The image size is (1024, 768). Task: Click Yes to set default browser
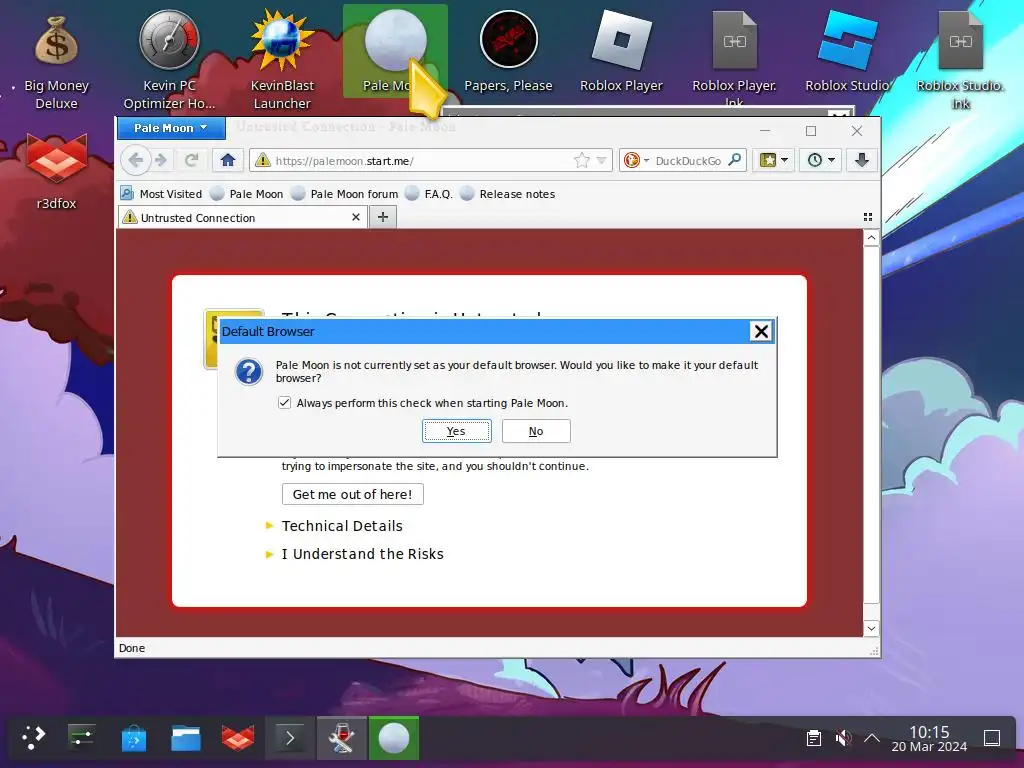click(x=456, y=431)
